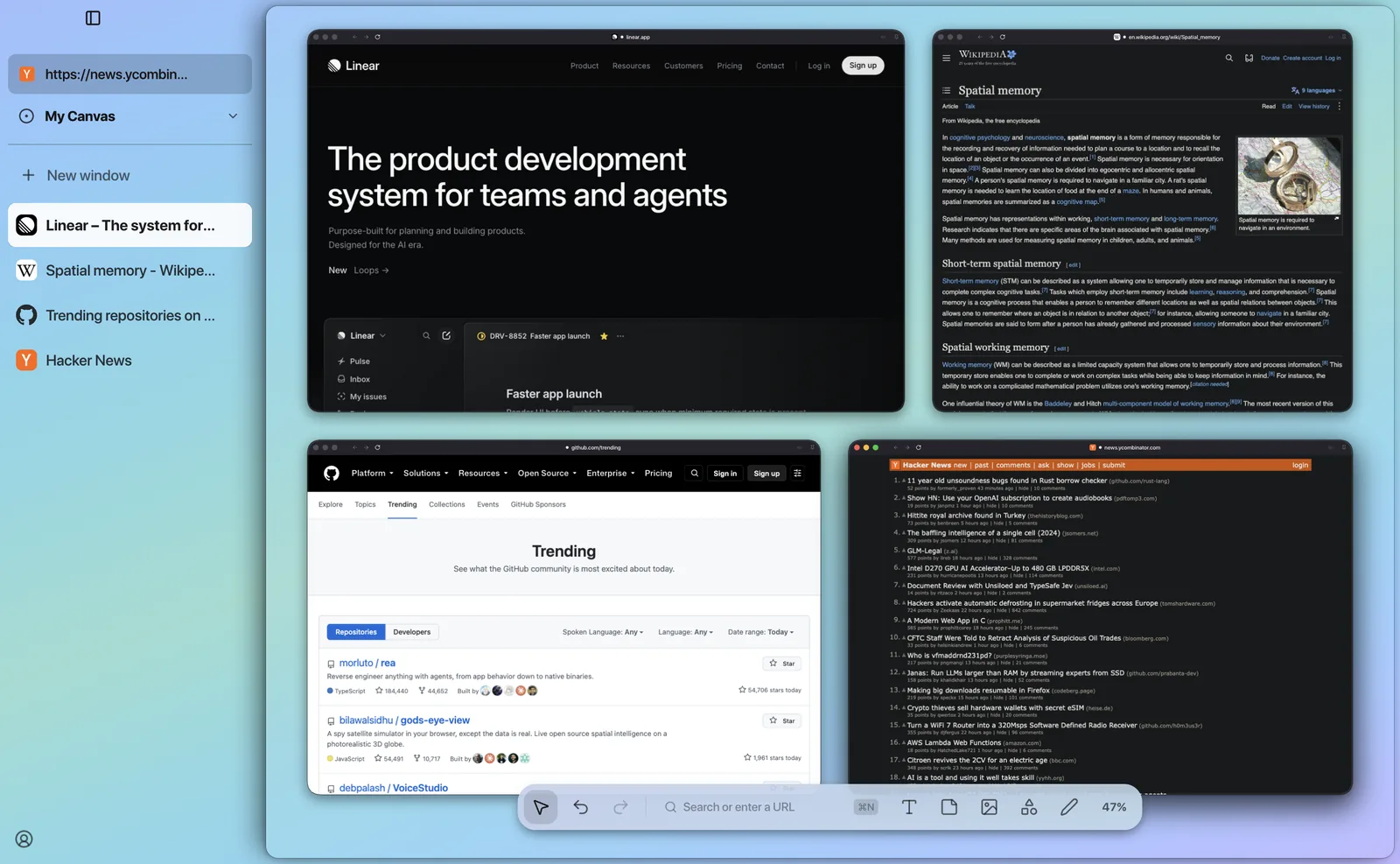Open the profile icon at sidebar bottom
Viewport: 1400px width, 864px height.
24,839
